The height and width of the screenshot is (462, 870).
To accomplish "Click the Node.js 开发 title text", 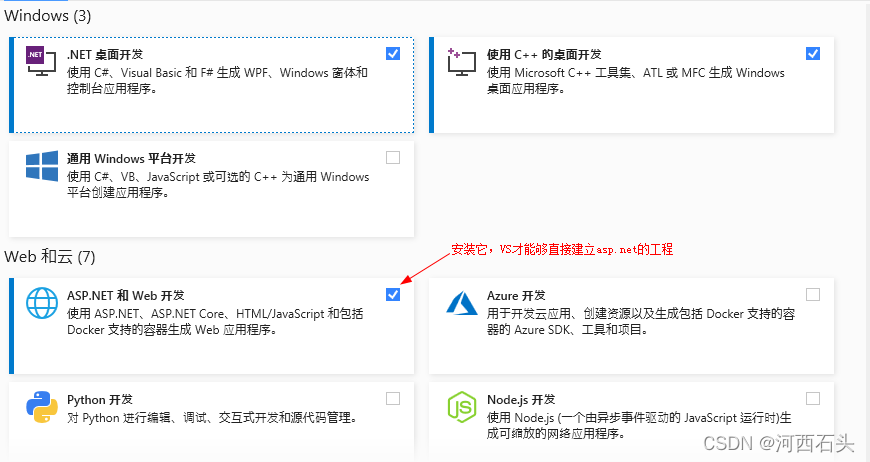I will click(x=521, y=400).
